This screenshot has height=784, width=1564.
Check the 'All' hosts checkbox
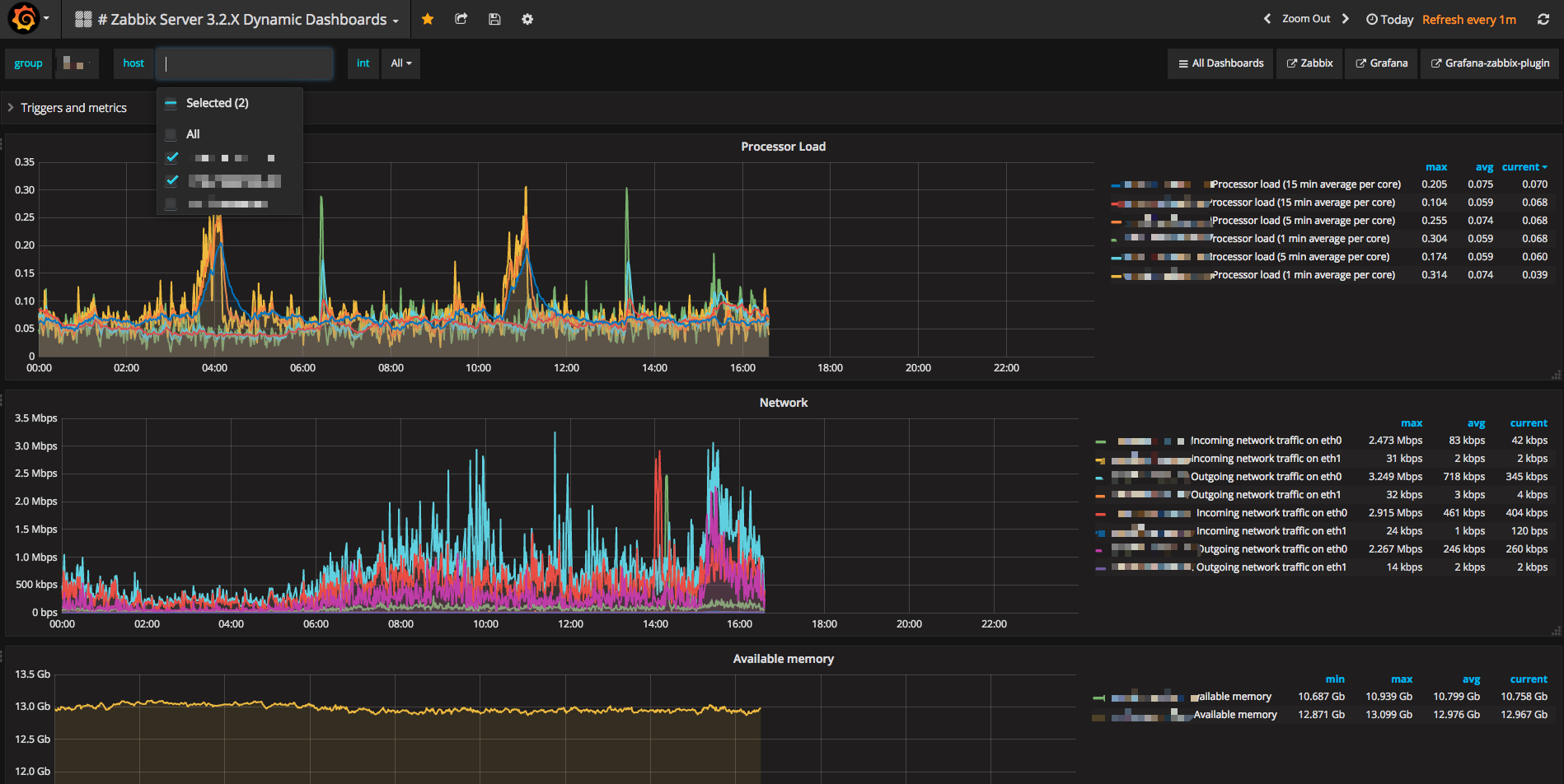pyautogui.click(x=171, y=134)
